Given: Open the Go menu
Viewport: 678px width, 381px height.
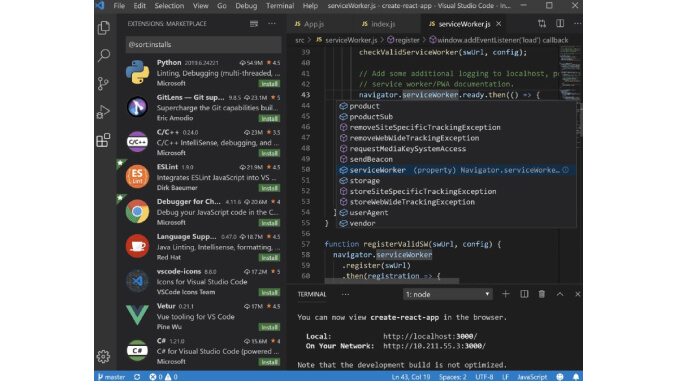Looking at the screenshot, I should click(222, 6).
